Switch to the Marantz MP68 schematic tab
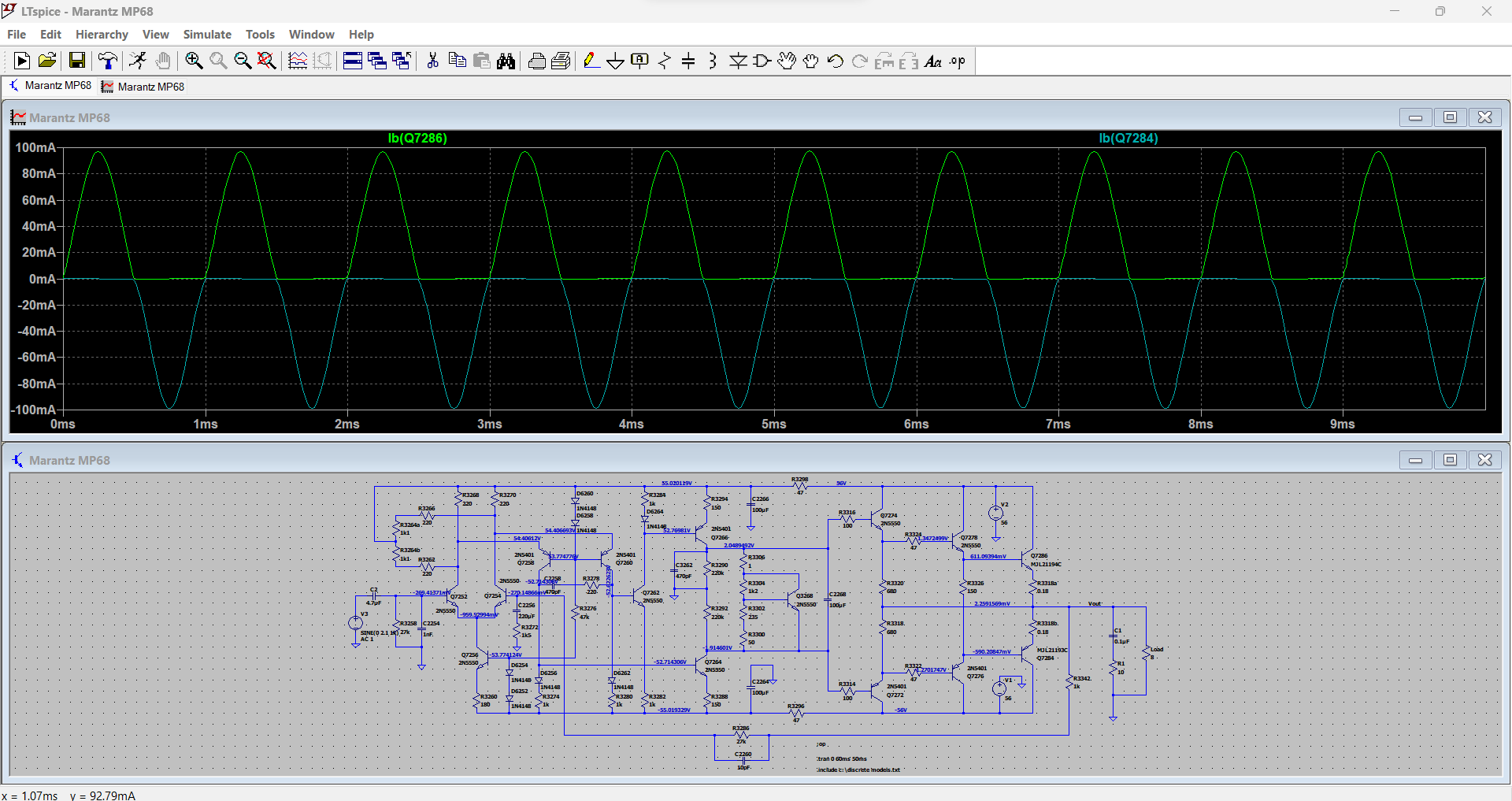The width and height of the screenshot is (1512, 801). (x=50, y=86)
